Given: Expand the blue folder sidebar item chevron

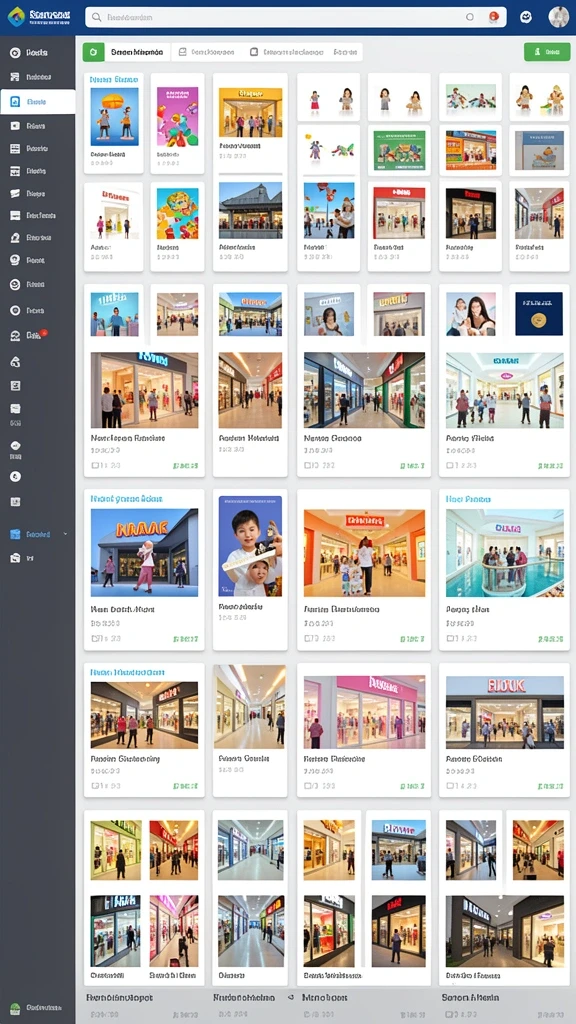Looking at the screenshot, I should (65, 534).
